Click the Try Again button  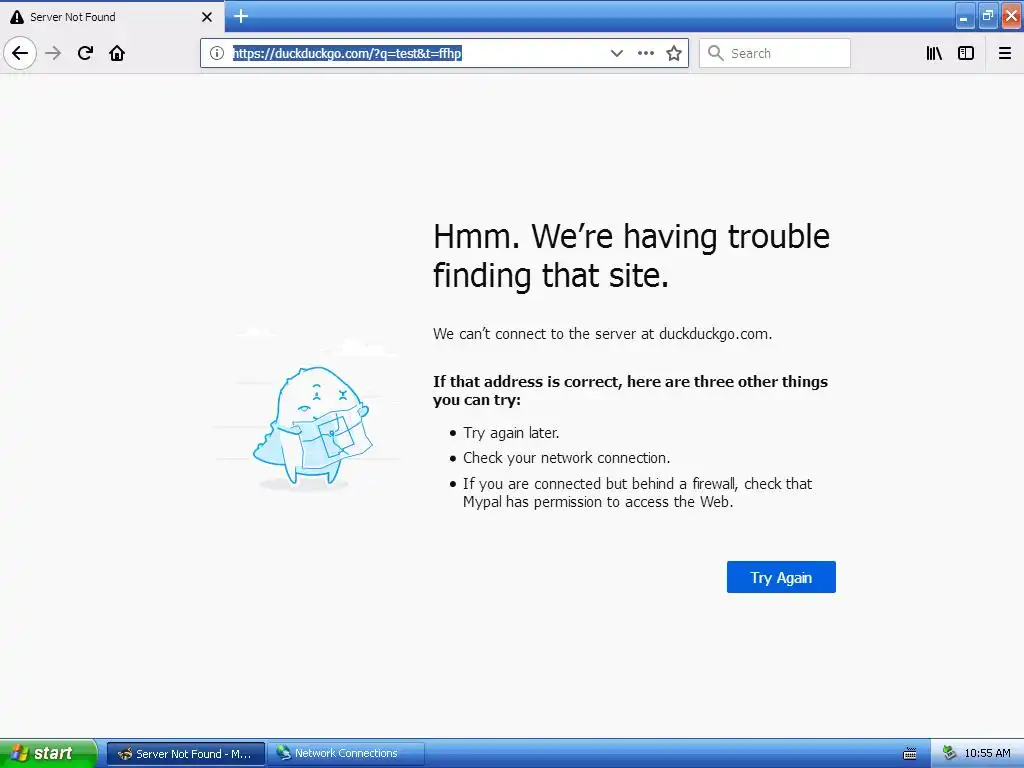781,577
